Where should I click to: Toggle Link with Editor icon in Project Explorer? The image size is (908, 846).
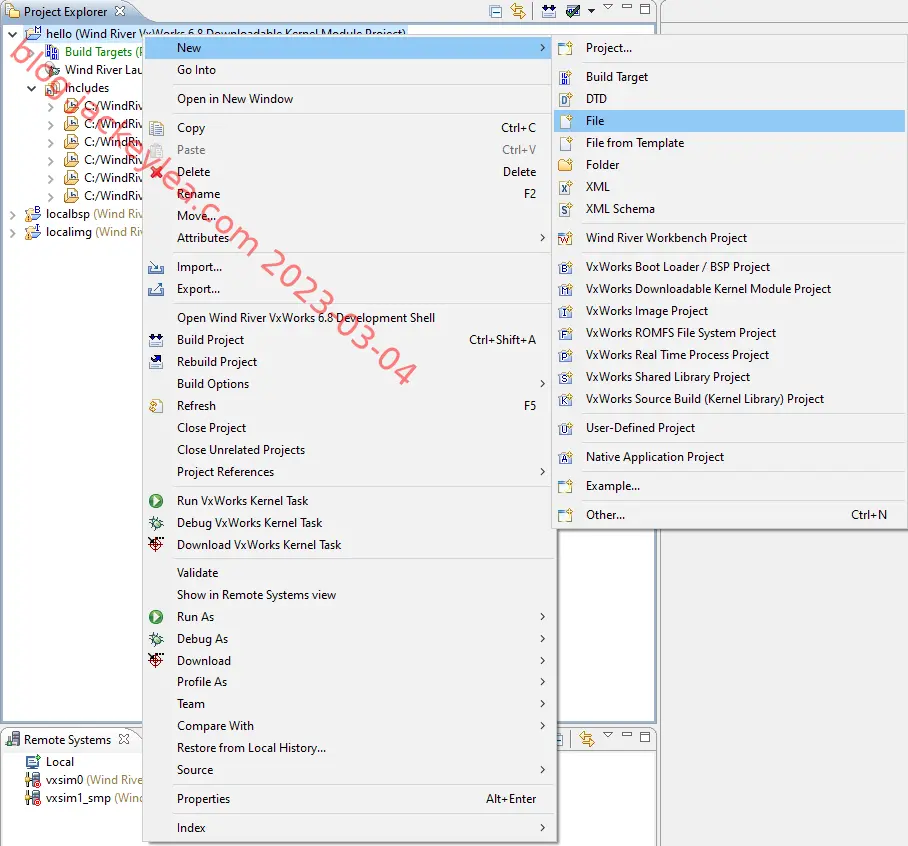[518, 11]
